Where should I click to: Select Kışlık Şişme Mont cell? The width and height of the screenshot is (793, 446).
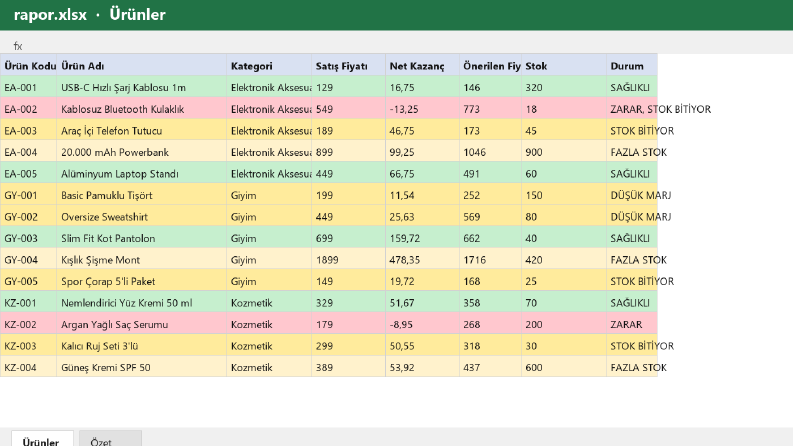[x=142, y=259]
